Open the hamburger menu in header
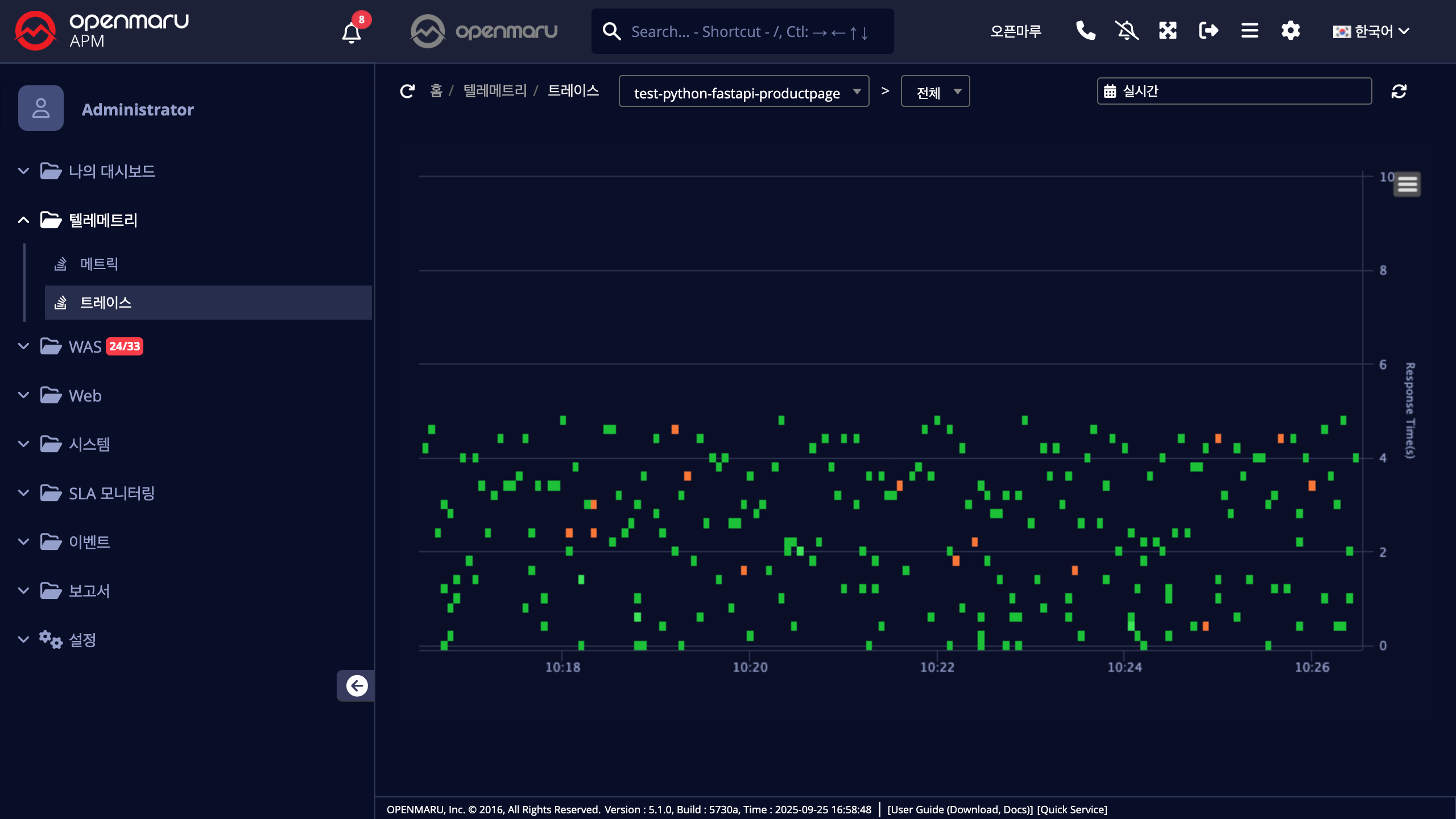 pos(1250,31)
